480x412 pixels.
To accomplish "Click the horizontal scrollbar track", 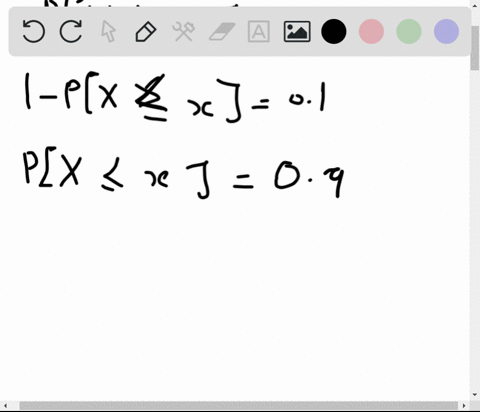I will pos(238,406).
